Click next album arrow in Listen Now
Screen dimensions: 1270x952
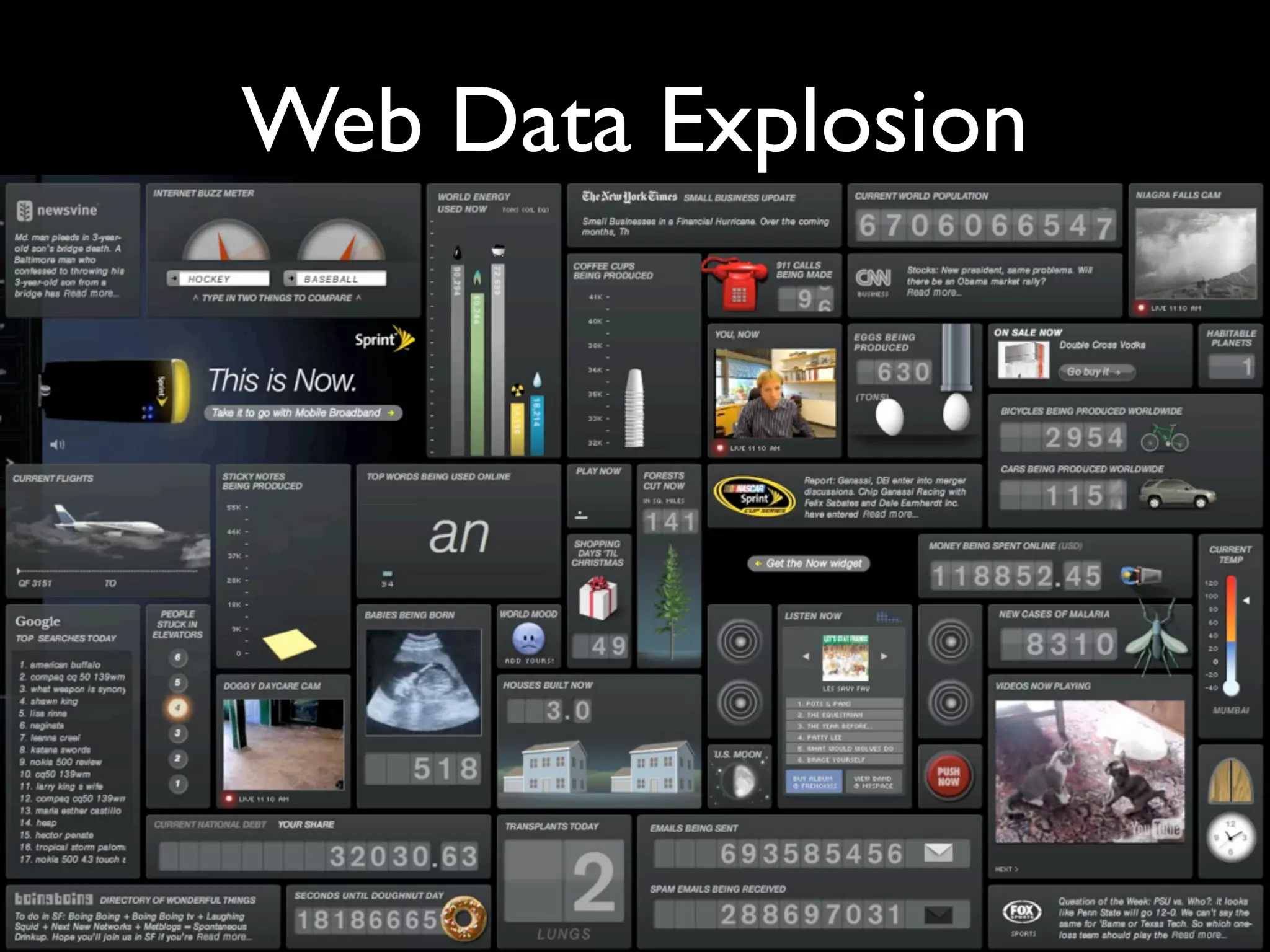[884, 656]
